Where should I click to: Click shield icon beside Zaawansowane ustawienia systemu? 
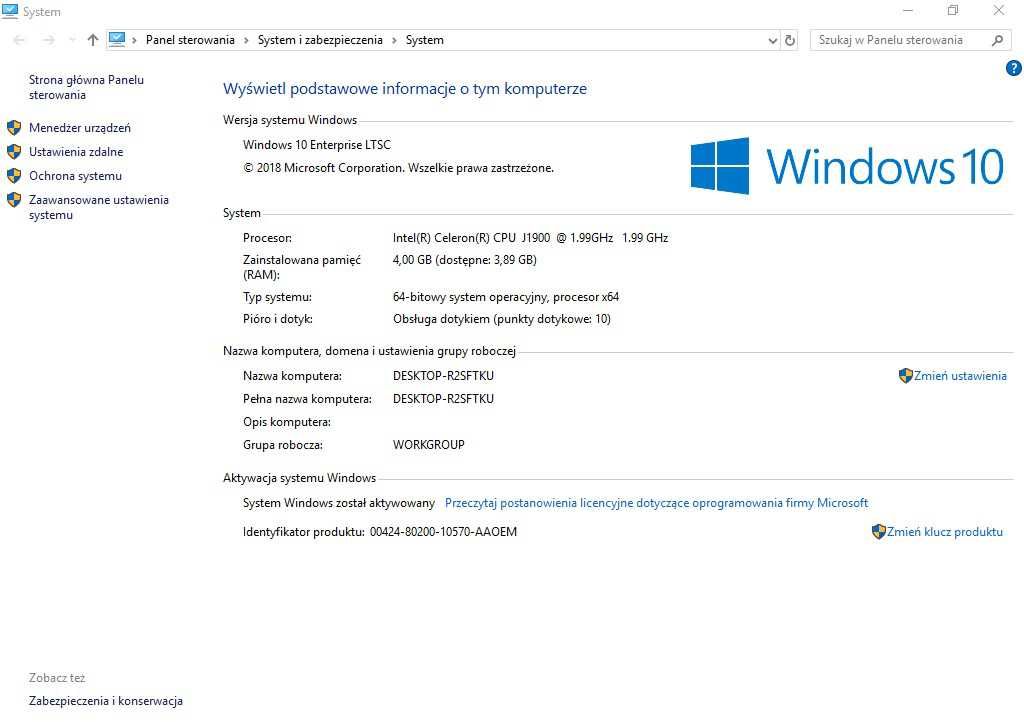[x=14, y=200]
